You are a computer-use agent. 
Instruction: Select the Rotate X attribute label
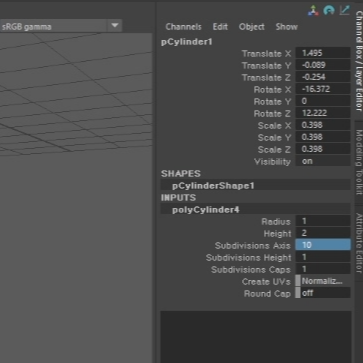(272, 90)
